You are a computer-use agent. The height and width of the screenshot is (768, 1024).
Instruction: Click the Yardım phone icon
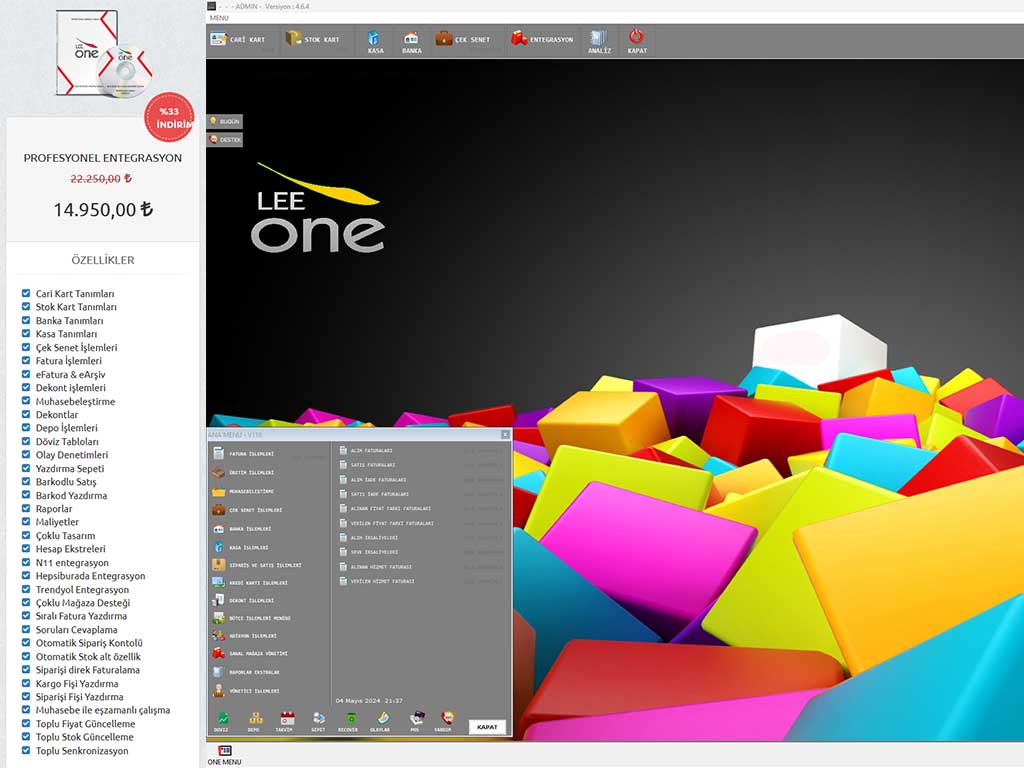[445, 722]
